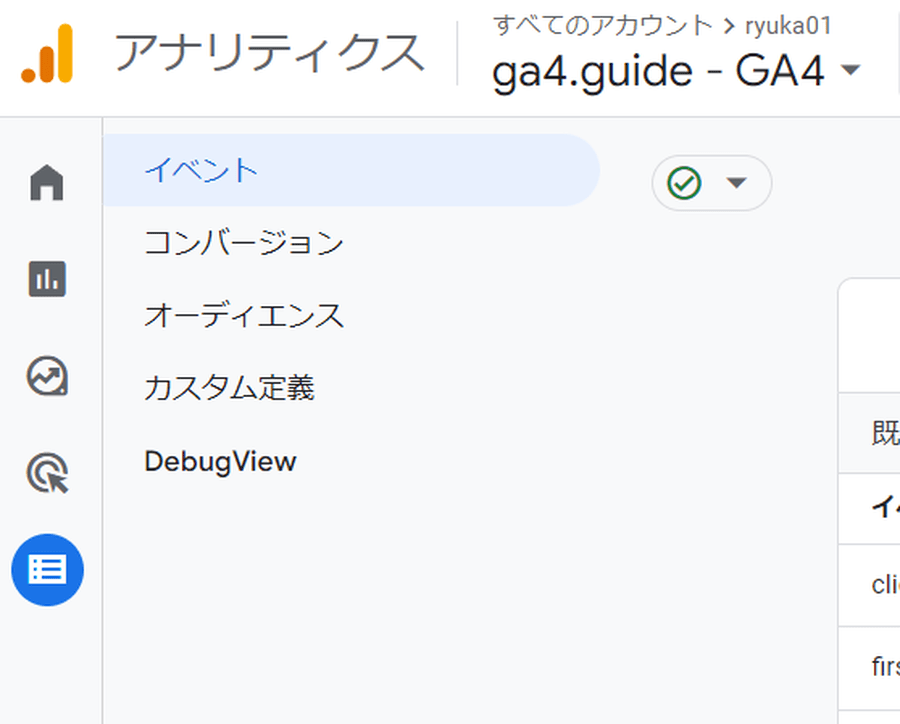Select the イベント menu item
Screen dimensions: 900x724
click(x=201, y=170)
